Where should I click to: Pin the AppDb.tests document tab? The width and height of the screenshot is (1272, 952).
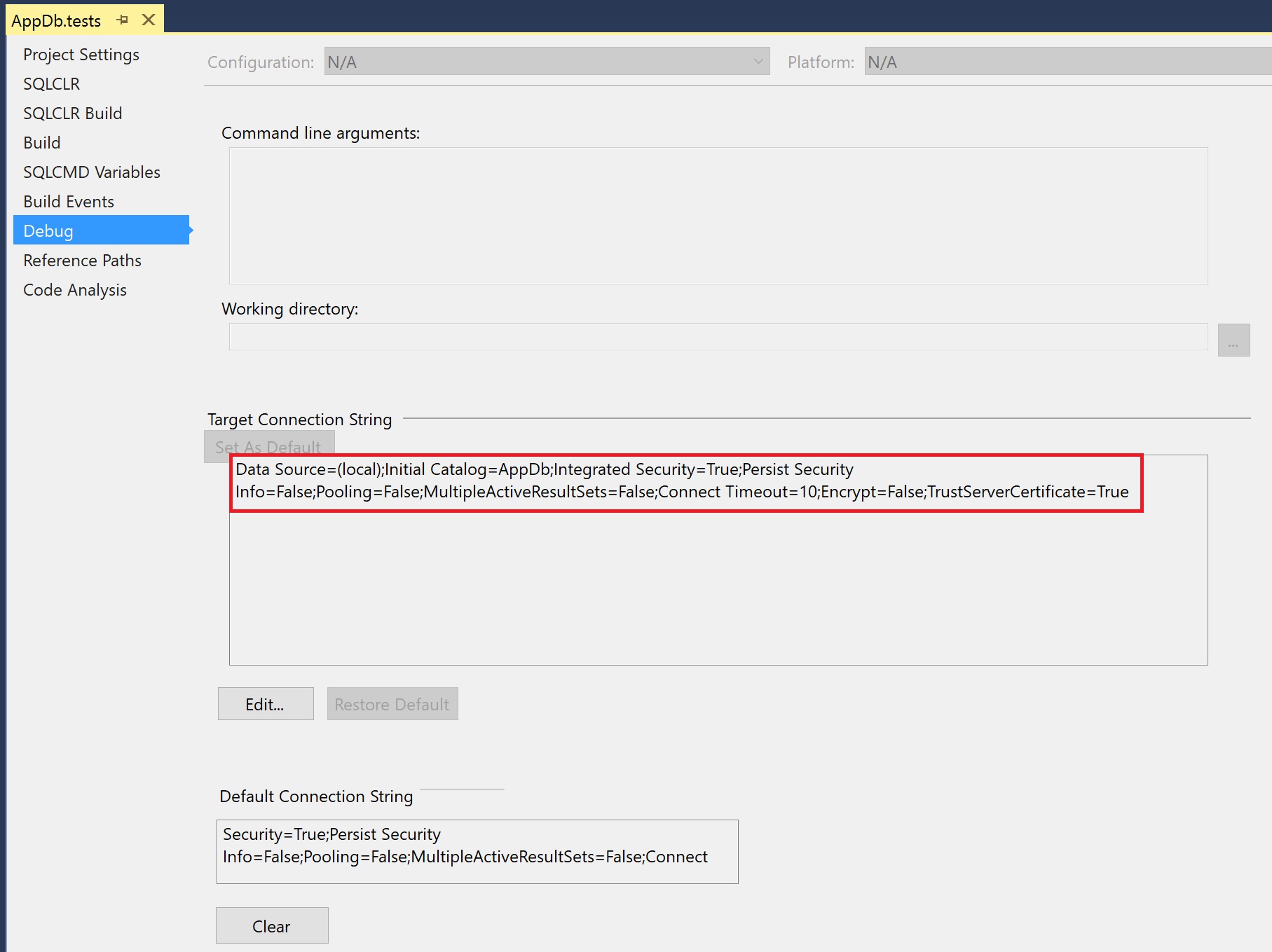[123, 20]
